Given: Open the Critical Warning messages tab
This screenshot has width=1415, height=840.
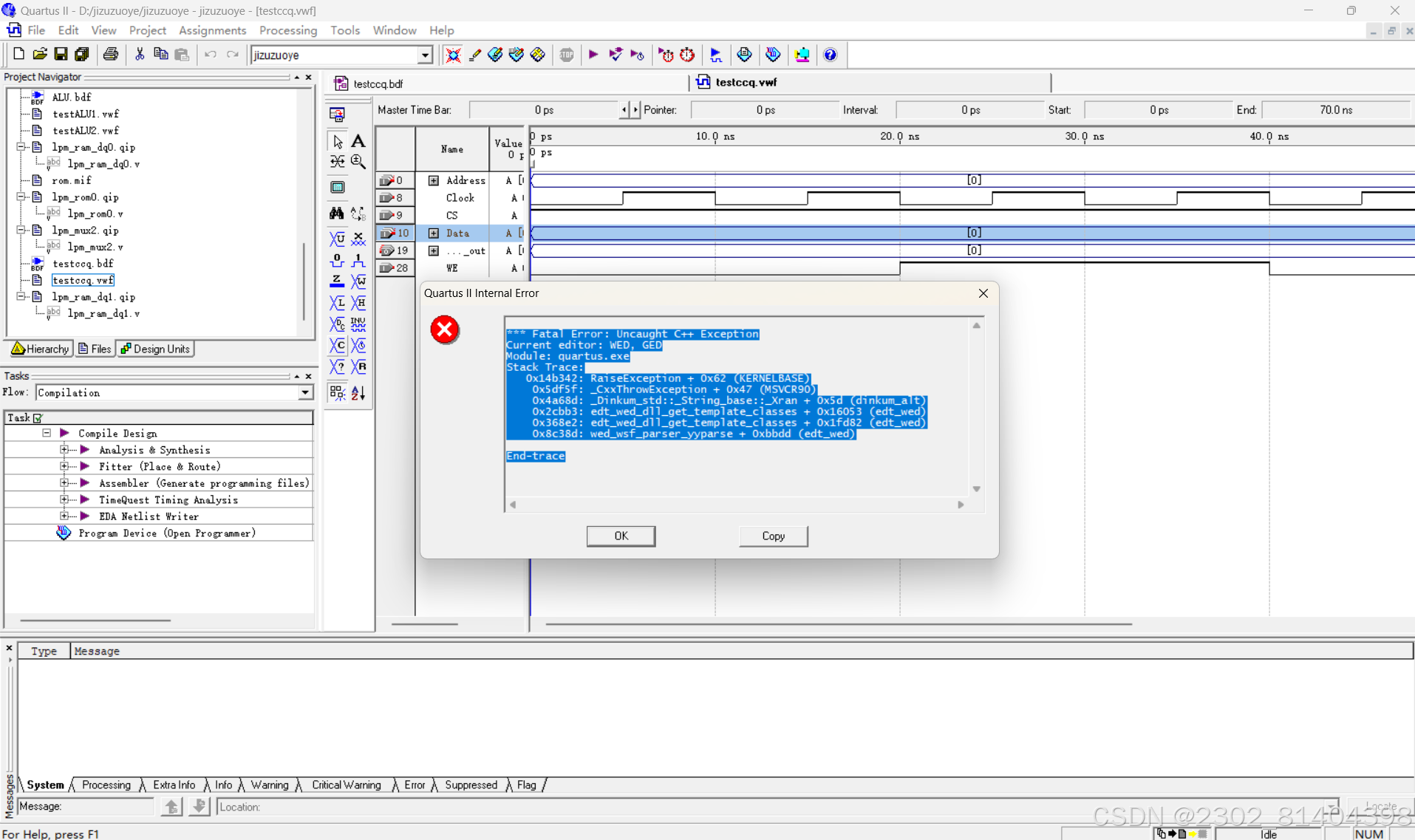Looking at the screenshot, I should 346,785.
